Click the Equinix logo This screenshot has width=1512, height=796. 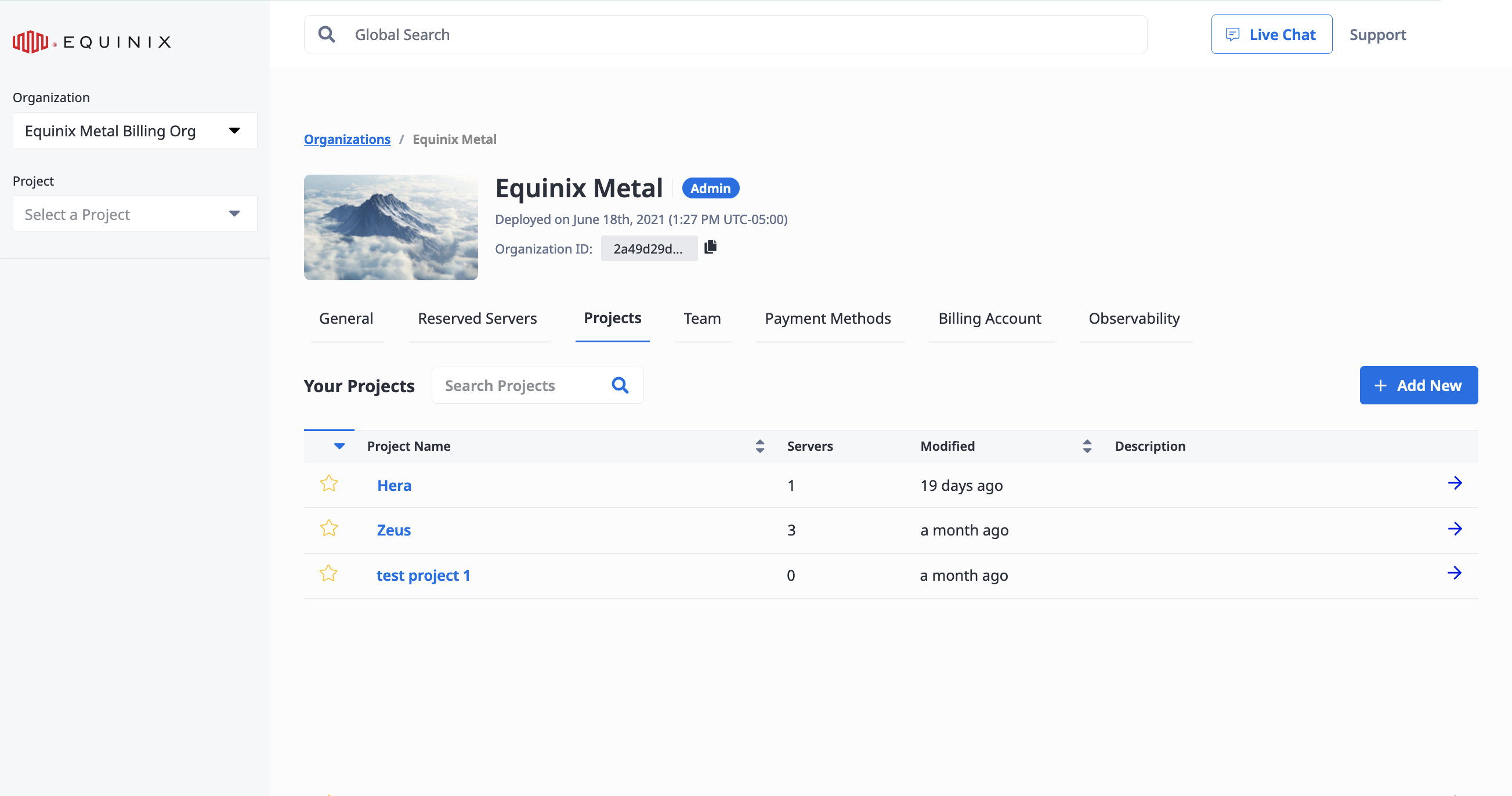92,42
